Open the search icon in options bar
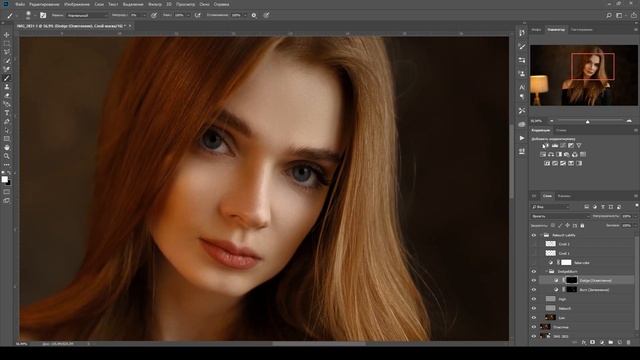This screenshot has height=360, width=640. point(609,16)
